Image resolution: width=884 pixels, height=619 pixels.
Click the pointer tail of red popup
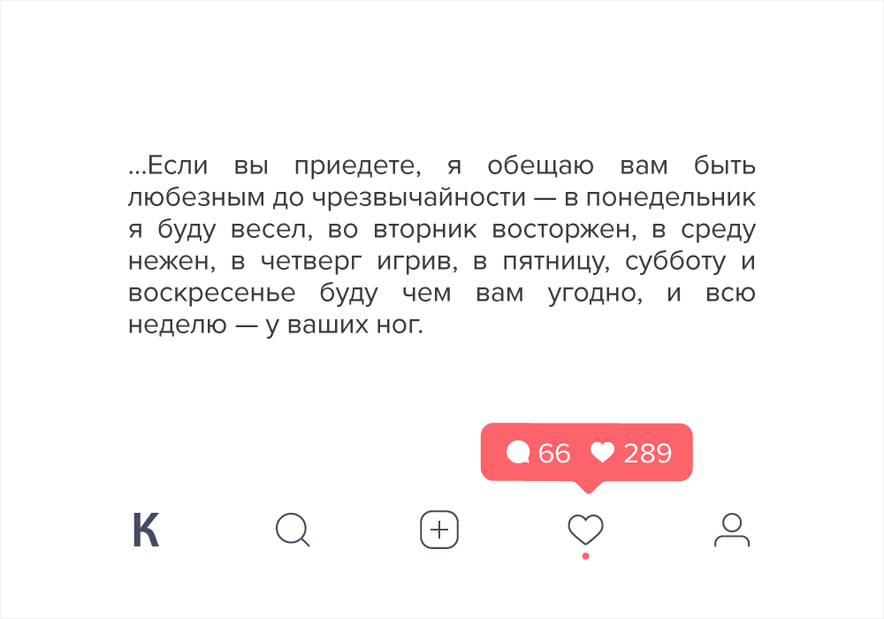point(588,487)
